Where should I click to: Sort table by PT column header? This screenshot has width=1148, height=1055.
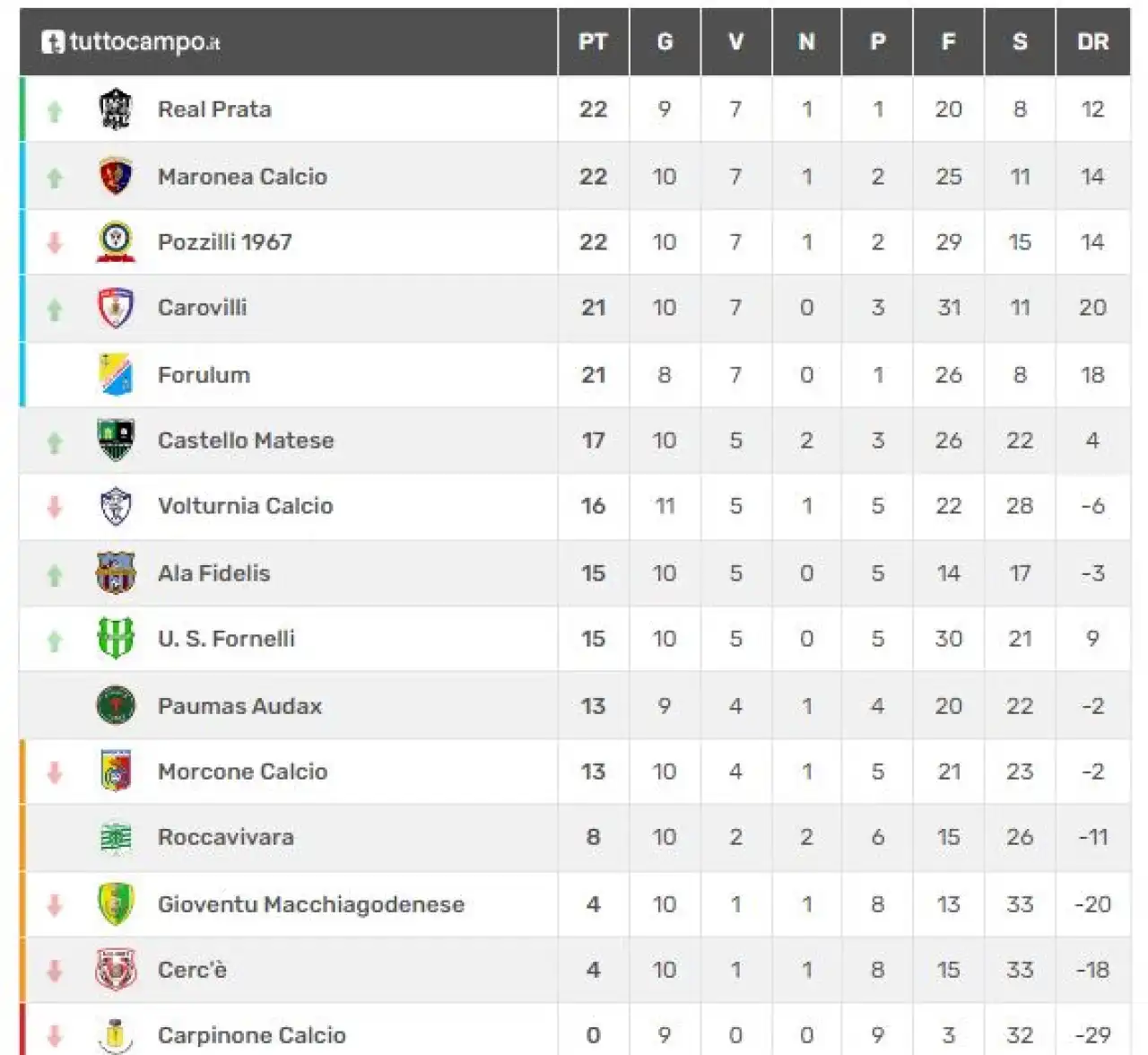(x=593, y=41)
